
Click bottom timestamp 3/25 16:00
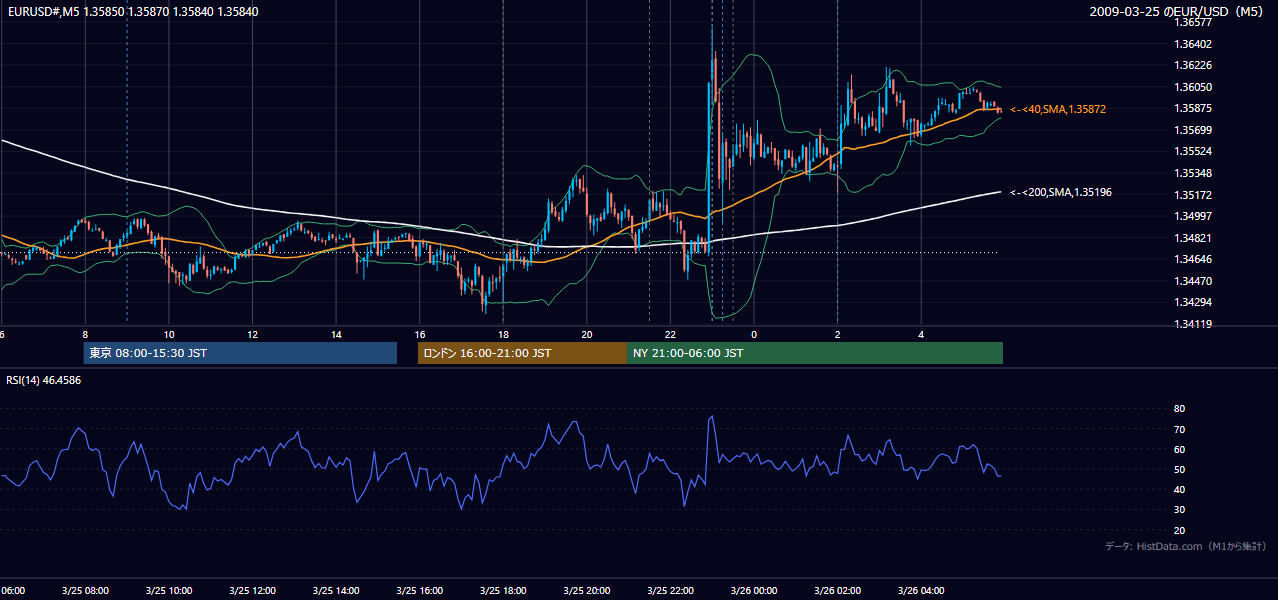click(419, 591)
